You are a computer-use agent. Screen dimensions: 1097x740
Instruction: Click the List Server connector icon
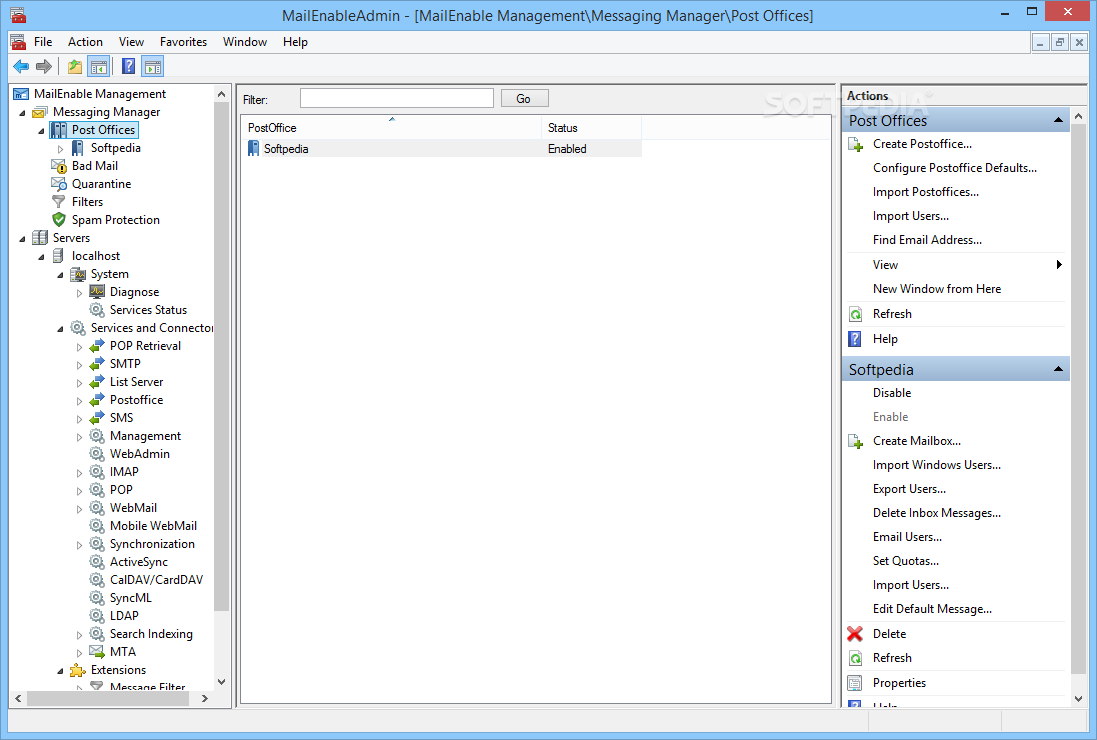[x=97, y=382]
